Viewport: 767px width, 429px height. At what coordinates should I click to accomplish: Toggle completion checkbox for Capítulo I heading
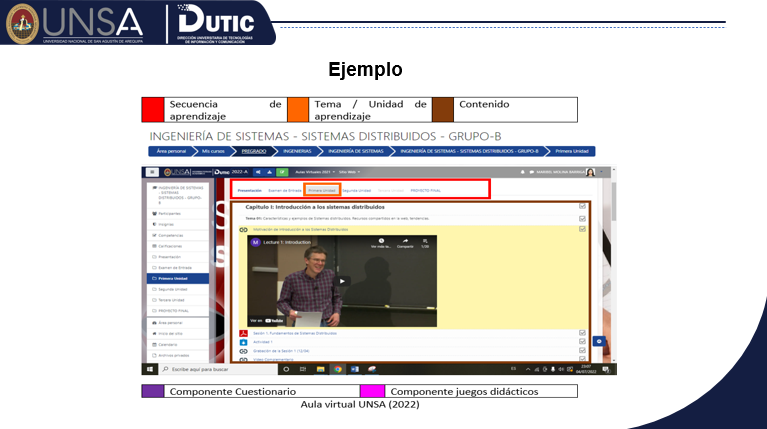click(x=582, y=207)
